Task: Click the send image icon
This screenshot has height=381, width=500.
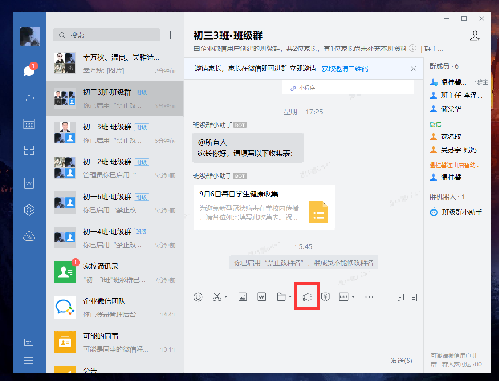Action: tap(243, 297)
